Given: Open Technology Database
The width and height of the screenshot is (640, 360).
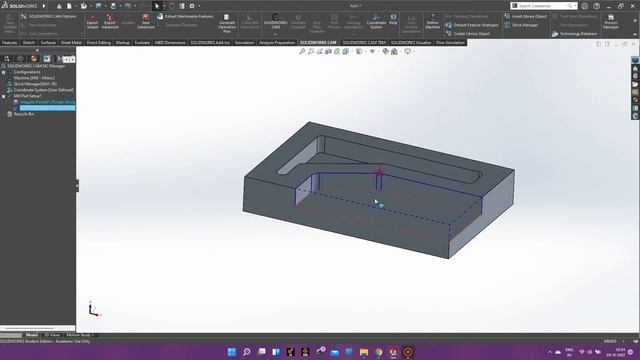Looking at the screenshot, I should point(574,34).
